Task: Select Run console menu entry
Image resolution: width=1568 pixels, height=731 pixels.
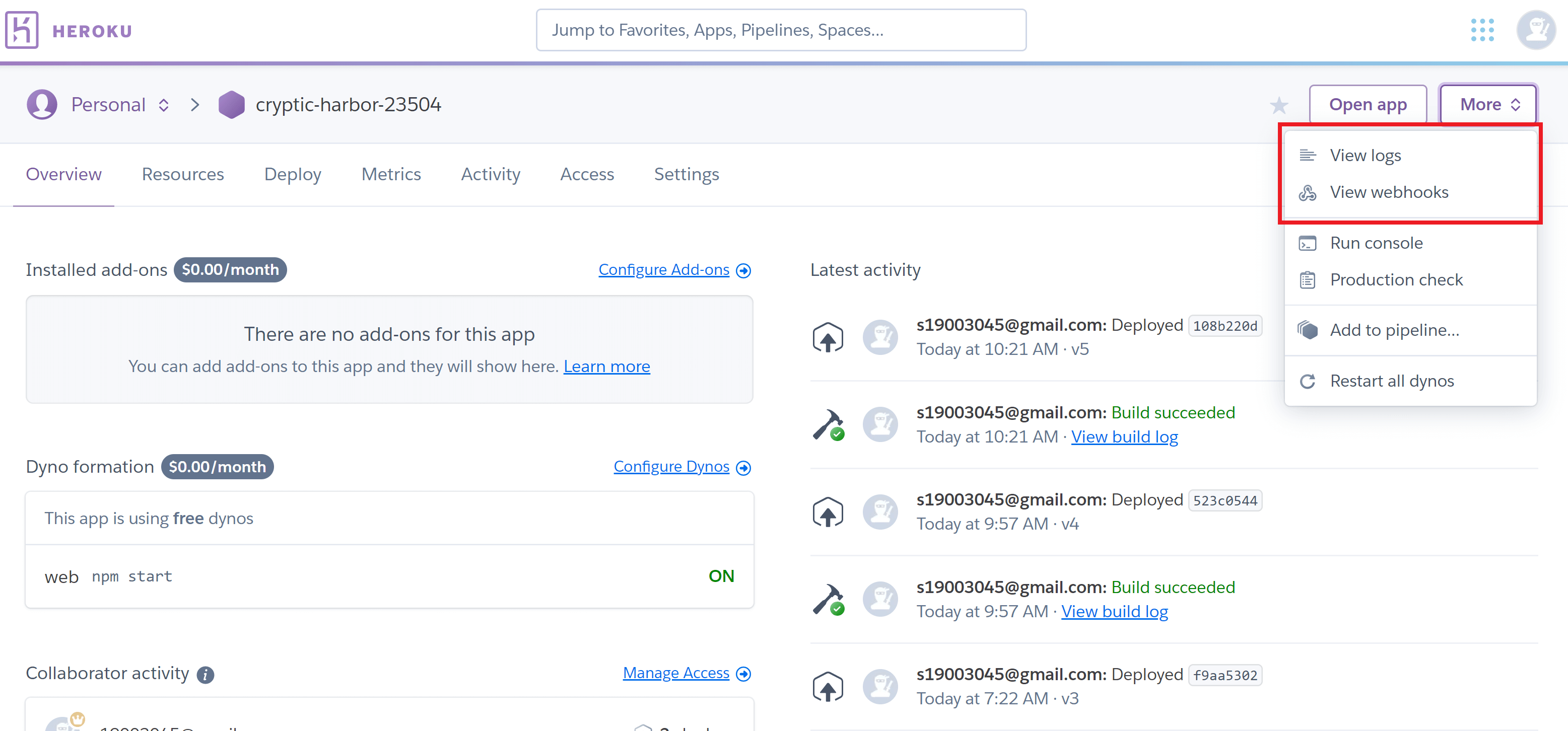Action: pyautogui.click(x=1410, y=243)
